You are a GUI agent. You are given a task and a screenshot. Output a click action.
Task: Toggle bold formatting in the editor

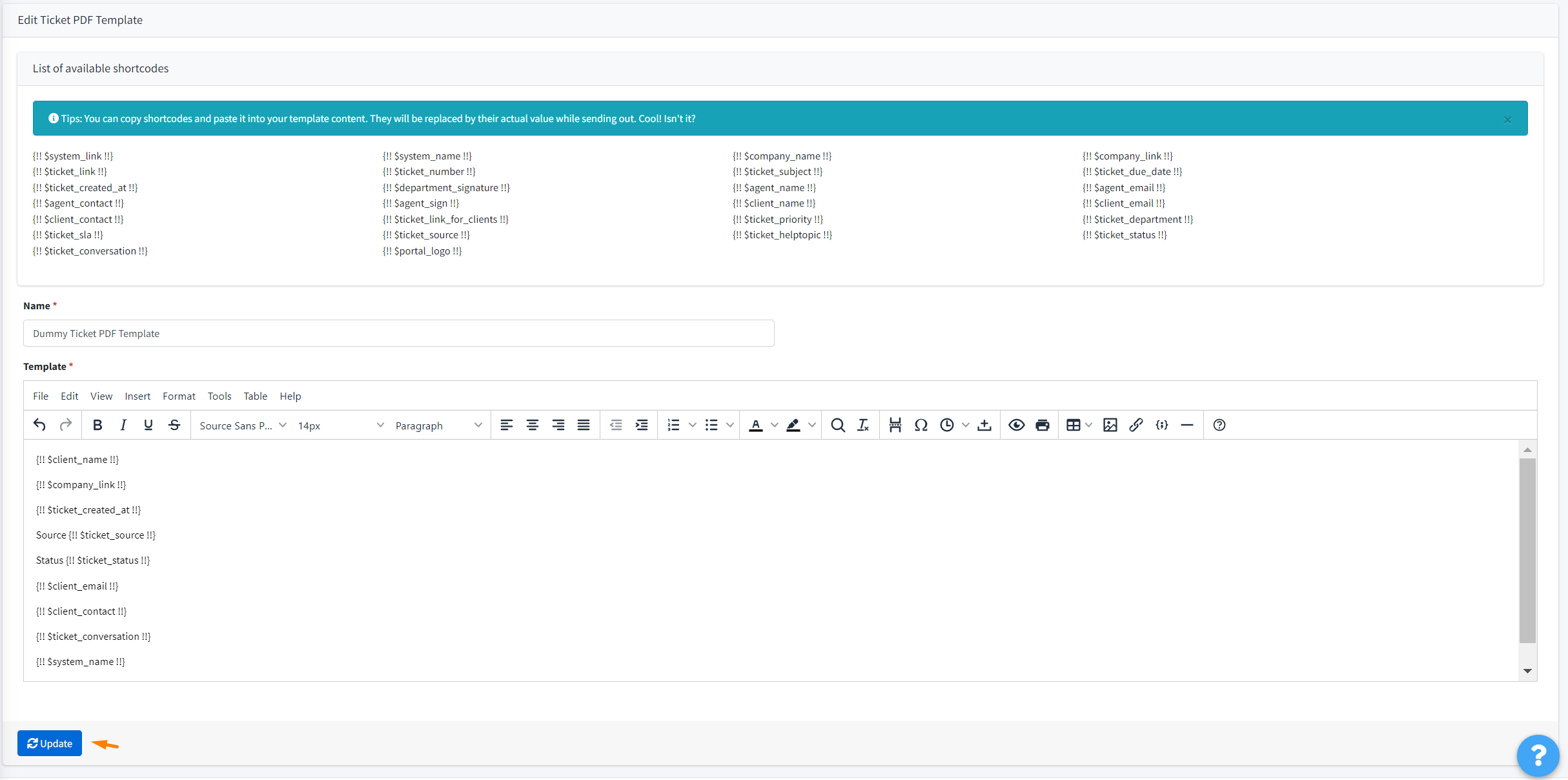pyautogui.click(x=97, y=425)
